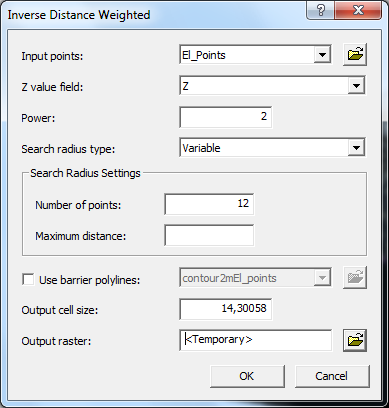The height and width of the screenshot is (408, 389).
Task: Click the empty Maximum distance field
Action: tap(209, 235)
